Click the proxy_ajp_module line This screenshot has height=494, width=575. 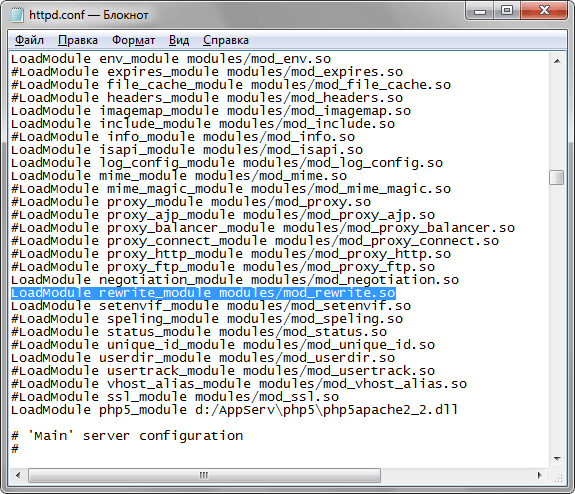pyautogui.click(x=223, y=215)
